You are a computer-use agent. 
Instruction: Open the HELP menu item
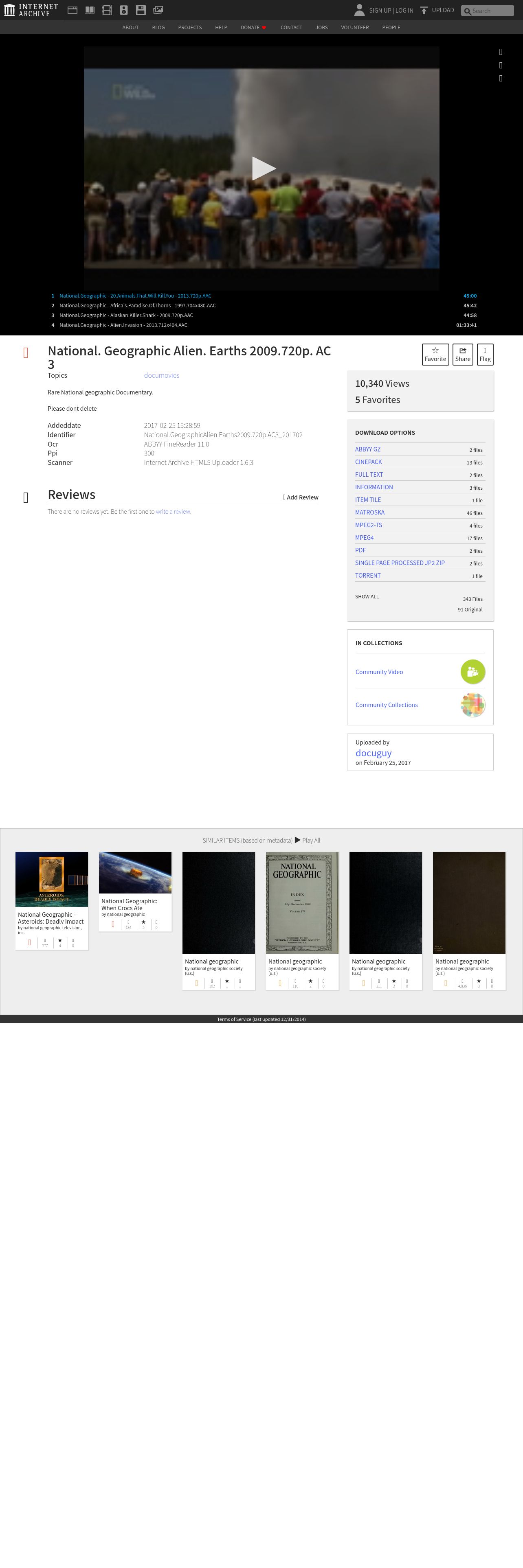click(x=221, y=27)
